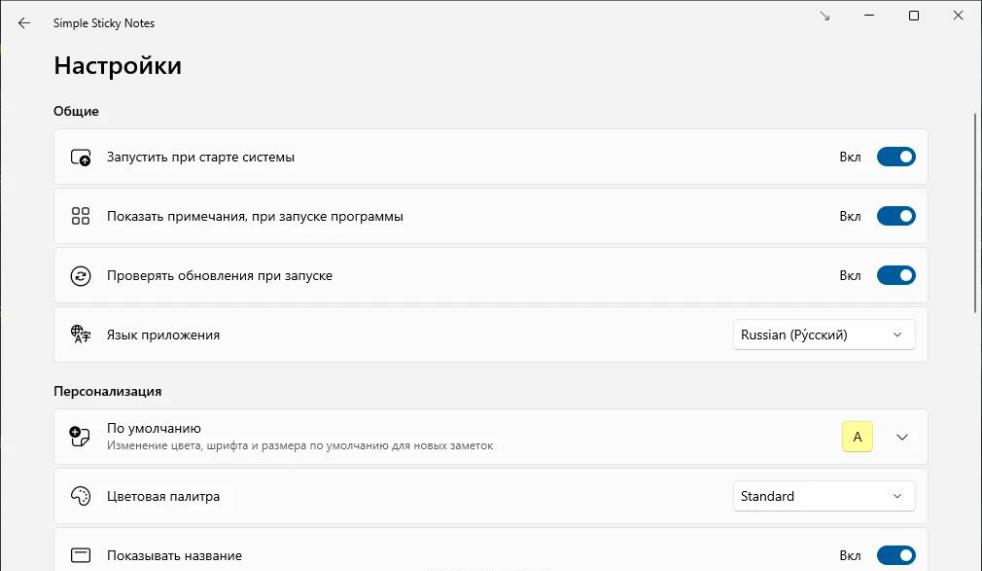Click the По умолчанию settings row

490,437
